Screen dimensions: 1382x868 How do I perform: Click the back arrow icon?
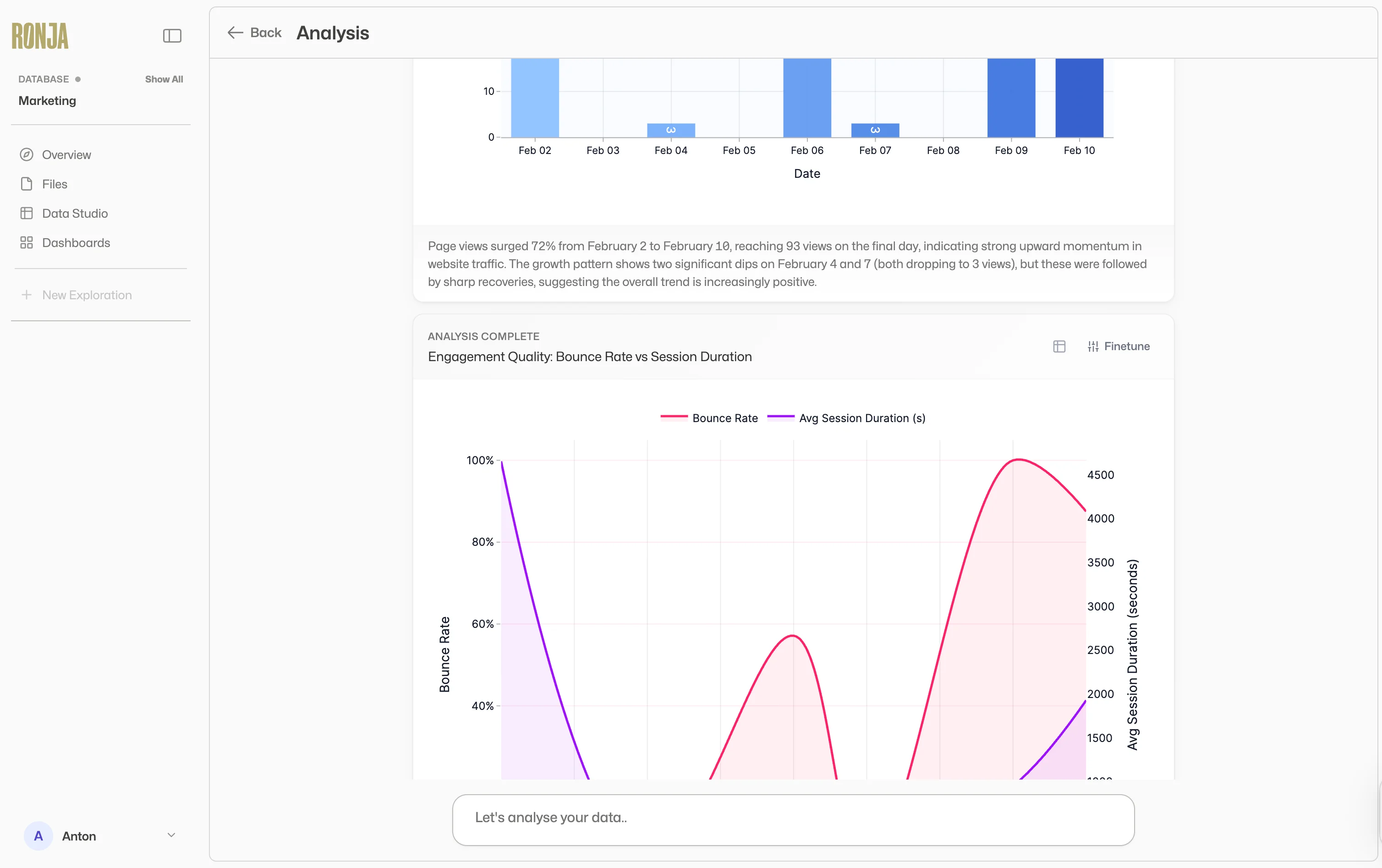tap(236, 33)
